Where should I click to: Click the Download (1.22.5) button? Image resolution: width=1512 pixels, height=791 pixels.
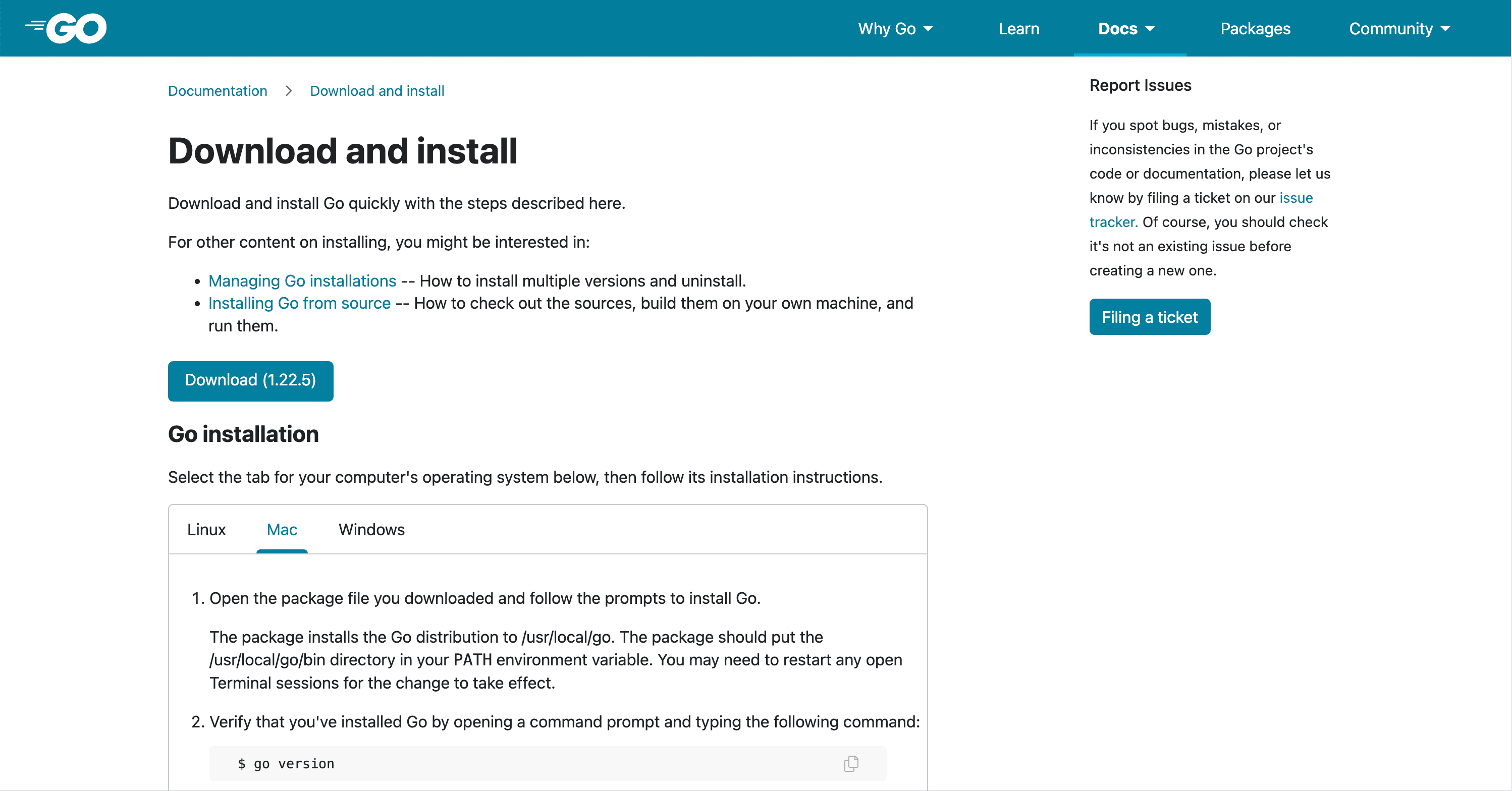[251, 380]
